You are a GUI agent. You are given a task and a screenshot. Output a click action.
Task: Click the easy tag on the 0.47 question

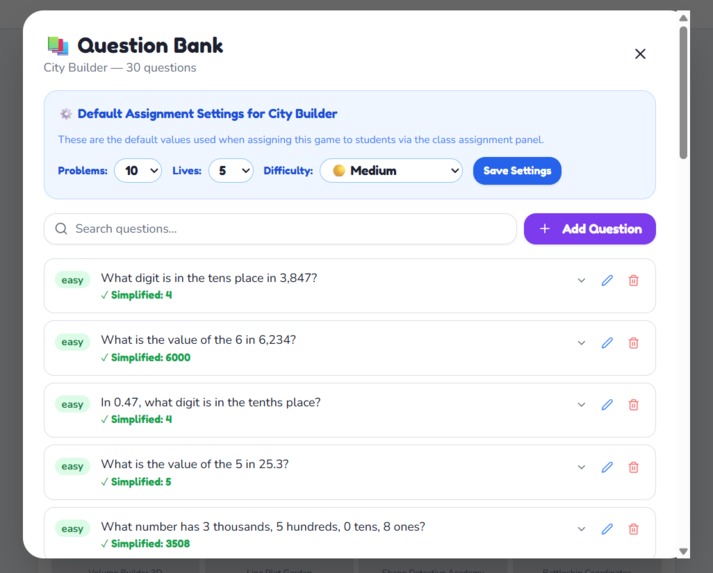point(72,404)
